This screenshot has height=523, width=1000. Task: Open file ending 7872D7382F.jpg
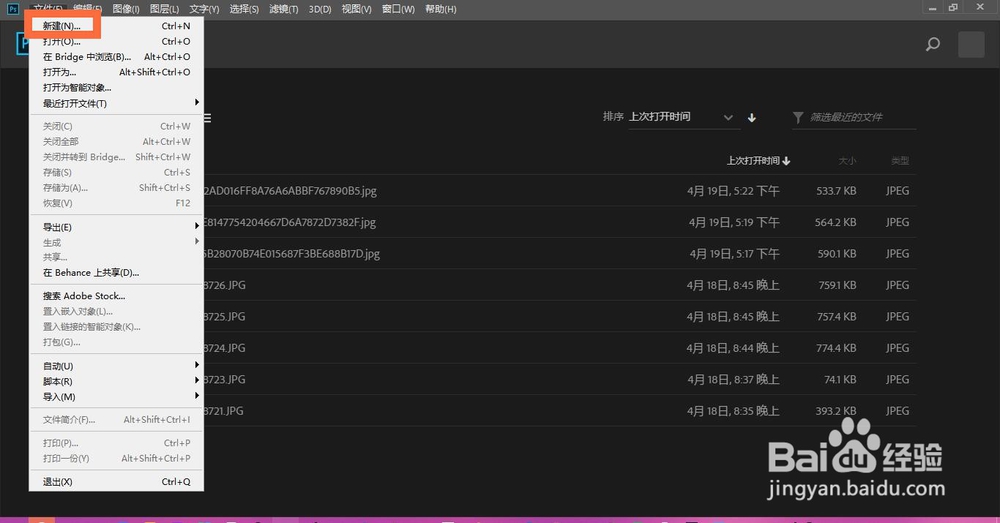290,222
